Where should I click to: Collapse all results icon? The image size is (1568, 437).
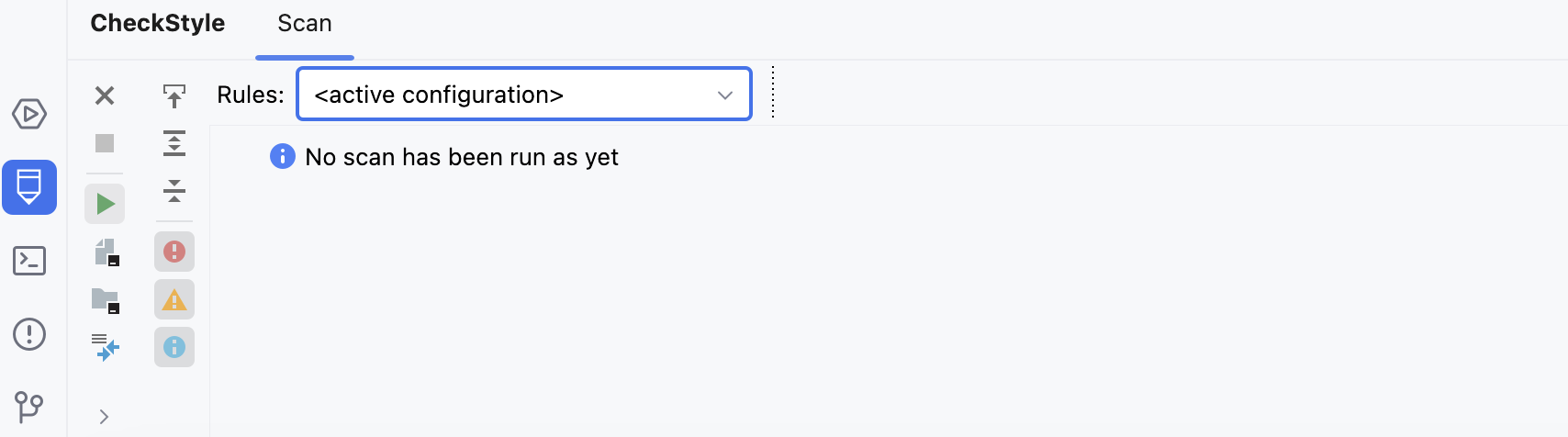coord(174,191)
